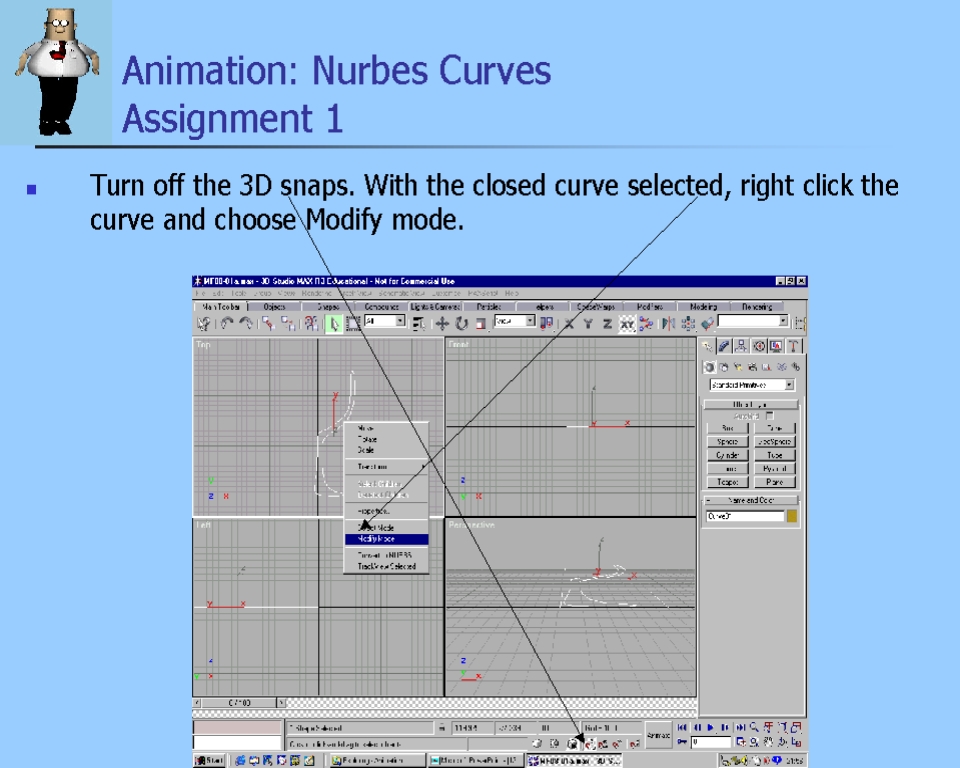Select the Undo arrow icon in toolbar

click(227, 323)
